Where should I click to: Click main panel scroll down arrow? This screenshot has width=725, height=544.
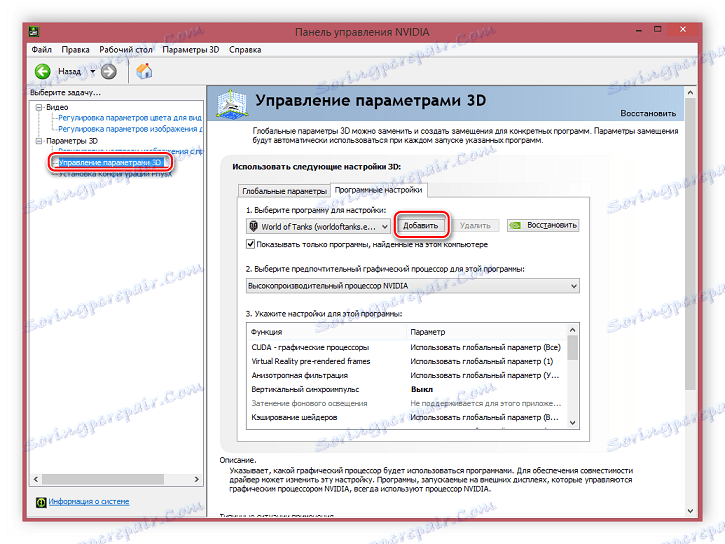point(690,511)
